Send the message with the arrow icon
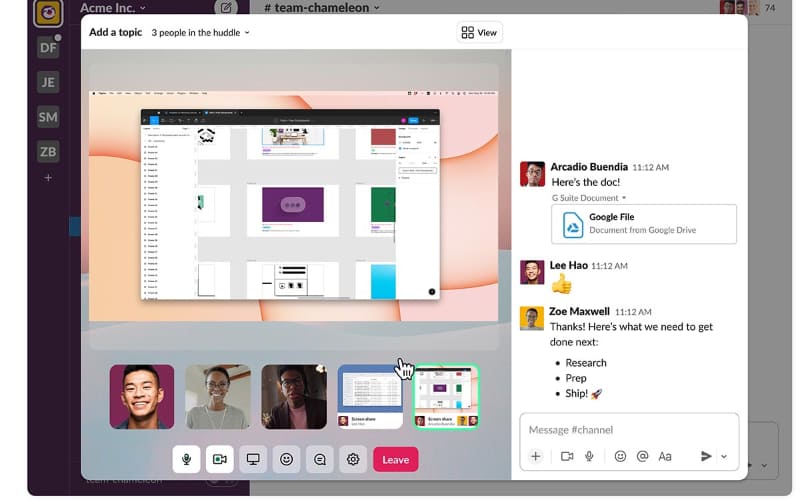 pos(706,456)
